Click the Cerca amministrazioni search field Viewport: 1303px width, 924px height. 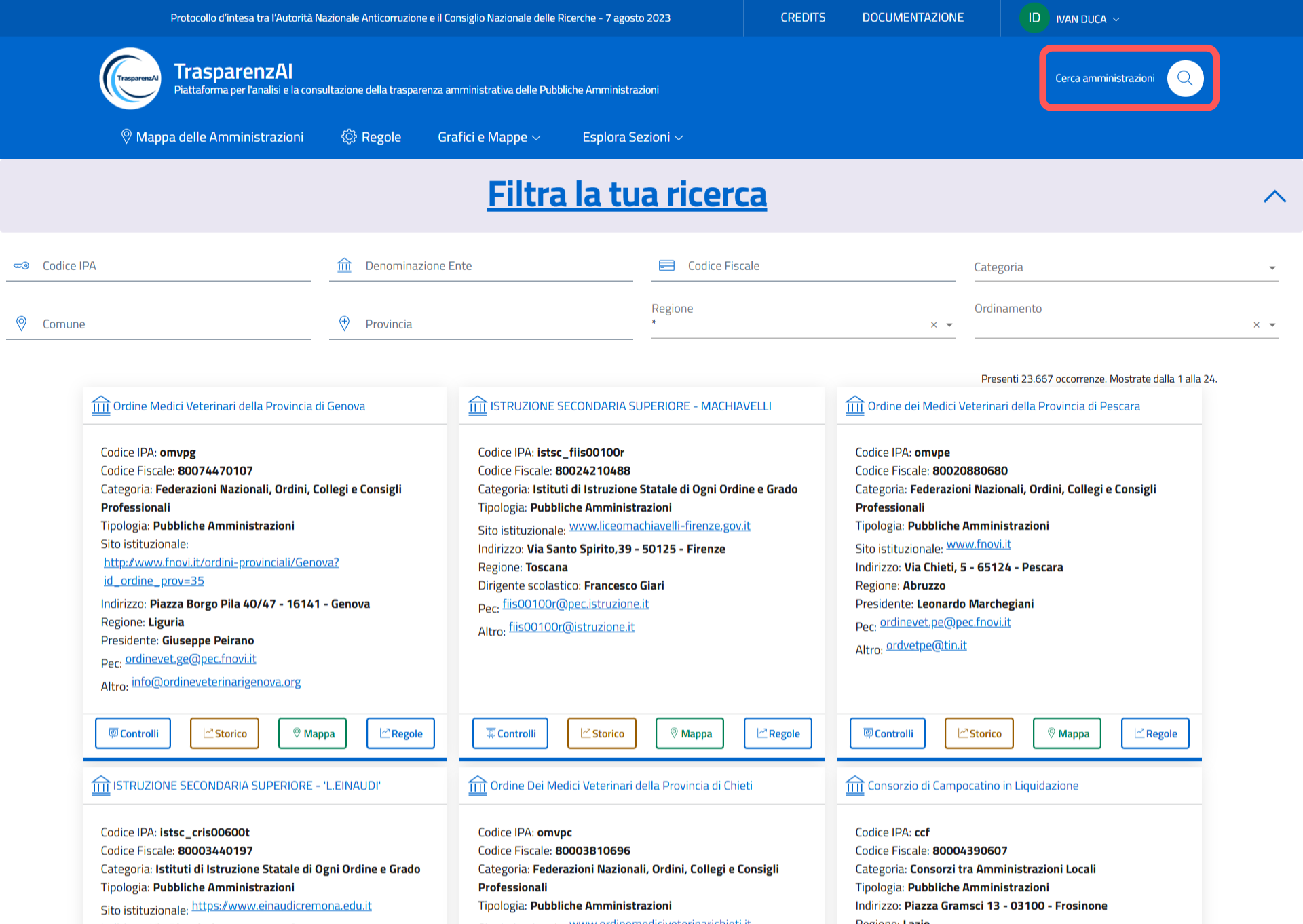tap(1105, 79)
